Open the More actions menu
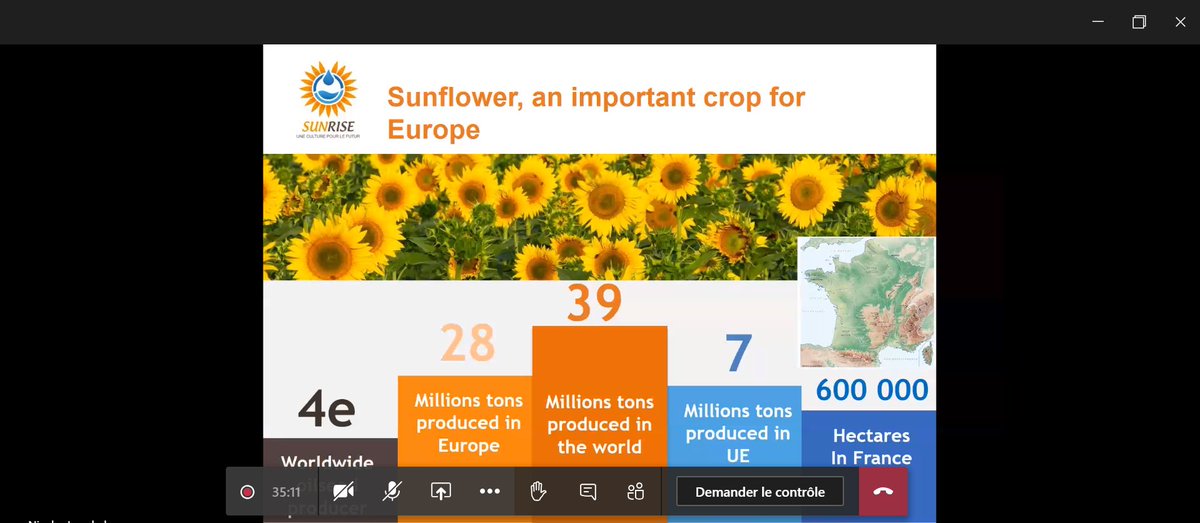Screen dimensions: 1200x523 click(489, 491)
